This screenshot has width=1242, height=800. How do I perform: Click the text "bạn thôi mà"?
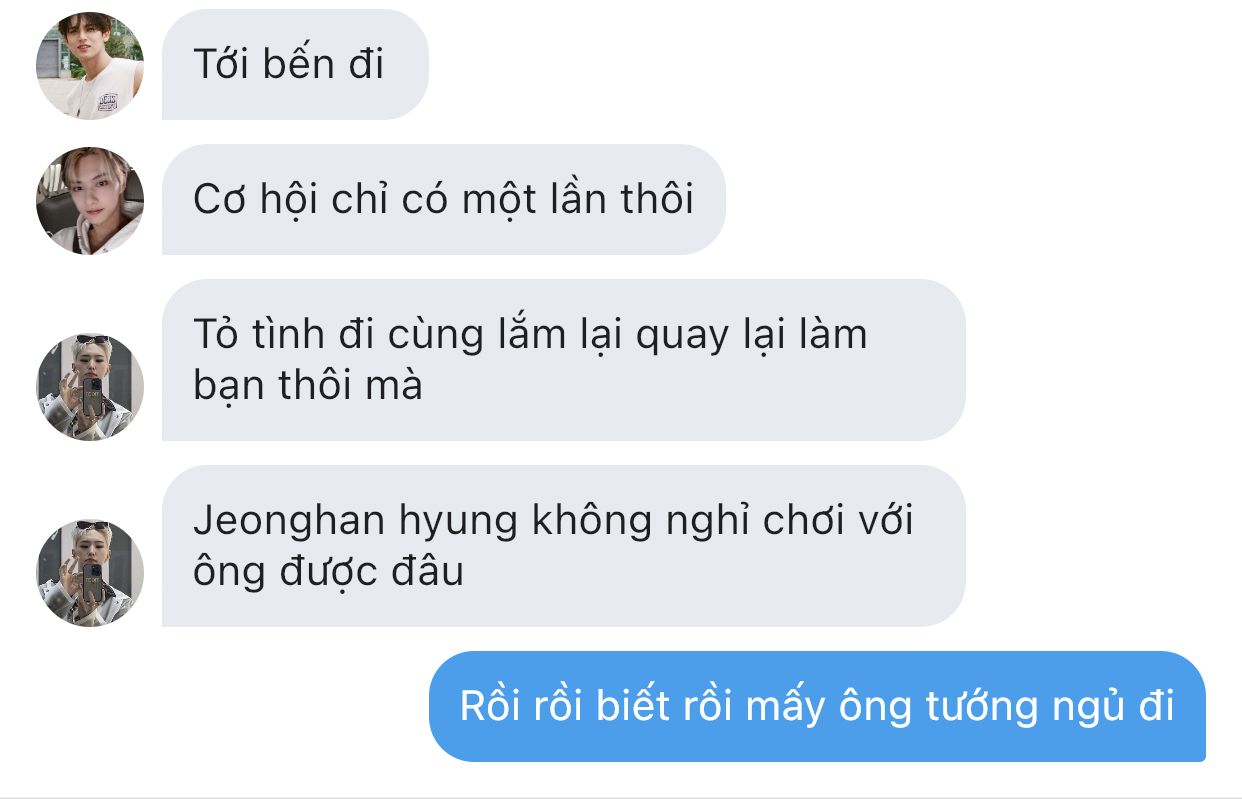click(308, 385)
